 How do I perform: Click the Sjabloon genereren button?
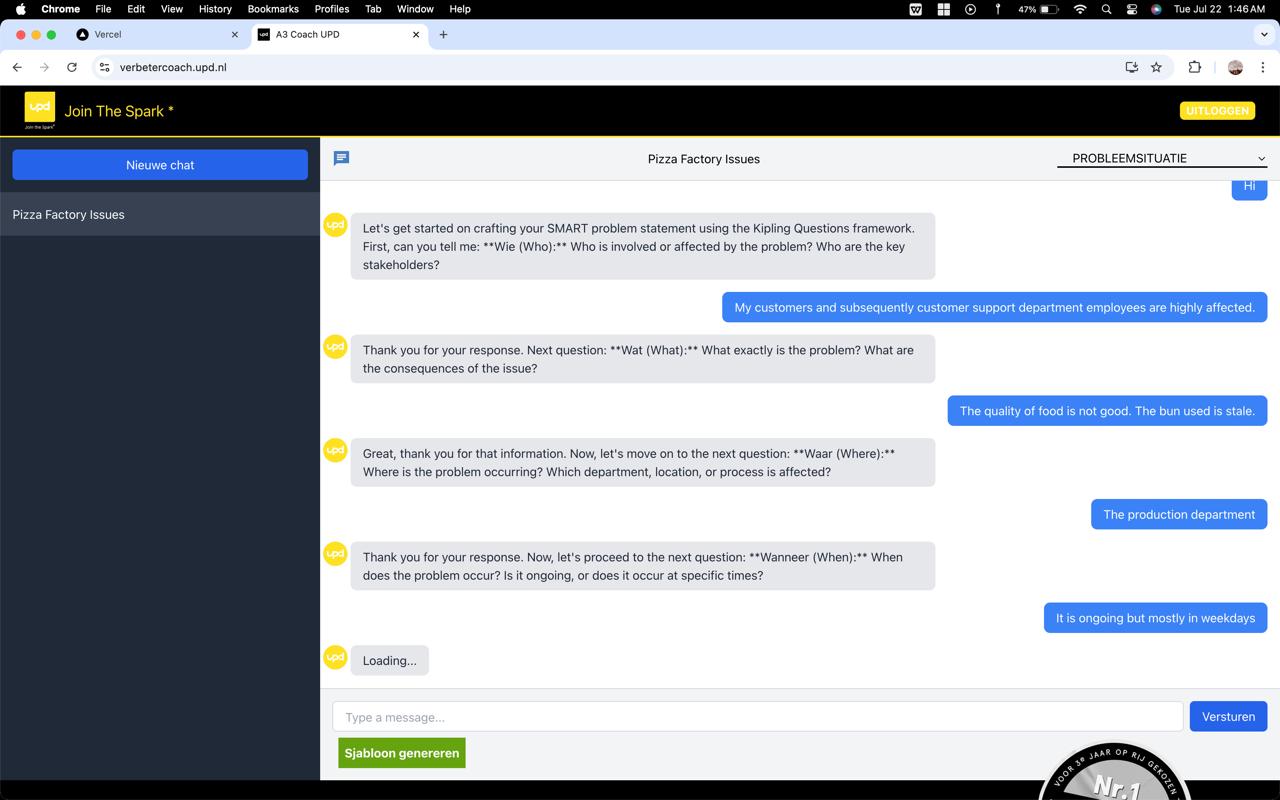(401, 753)
